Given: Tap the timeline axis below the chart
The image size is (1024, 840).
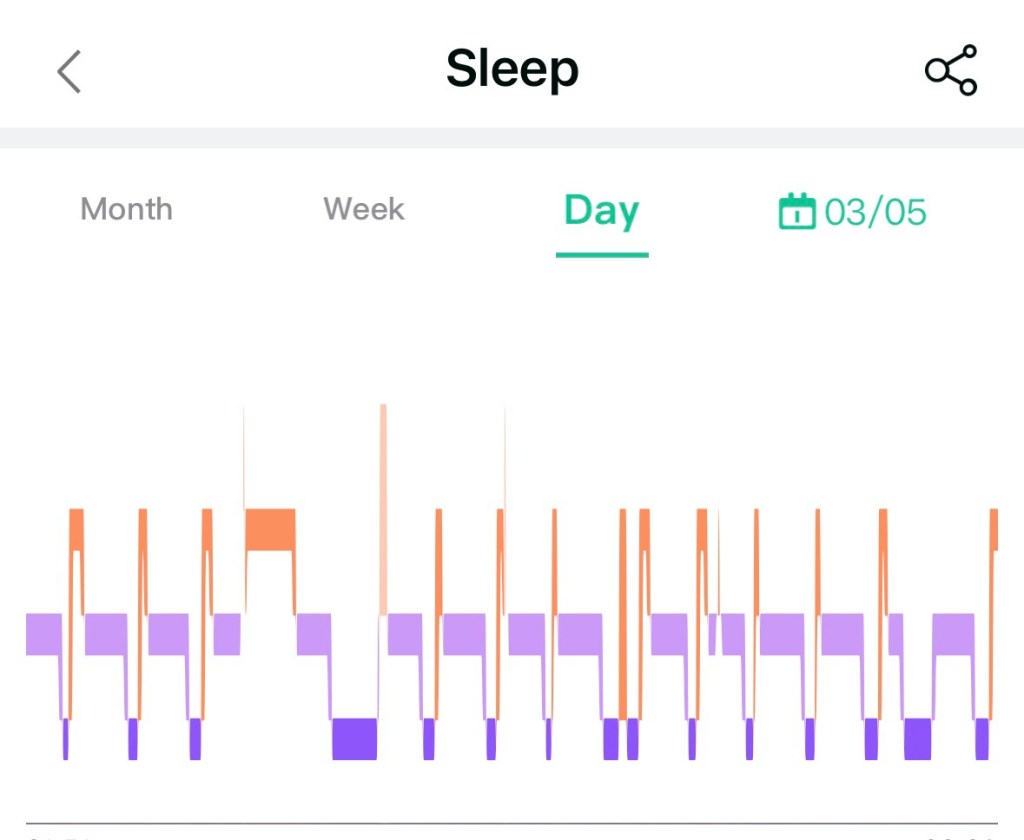Looking at the screenshot, I should pos(512,823).
